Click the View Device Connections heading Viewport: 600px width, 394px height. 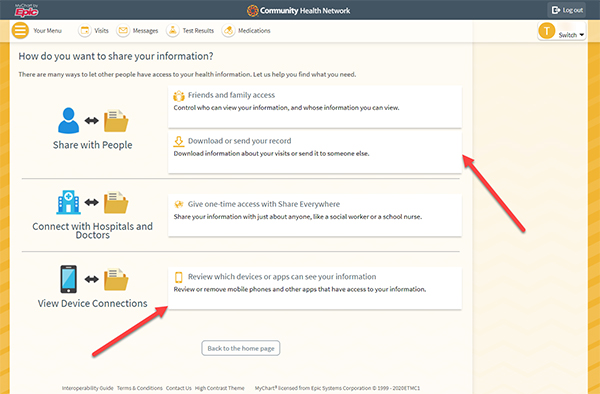[x=93, y=303]
